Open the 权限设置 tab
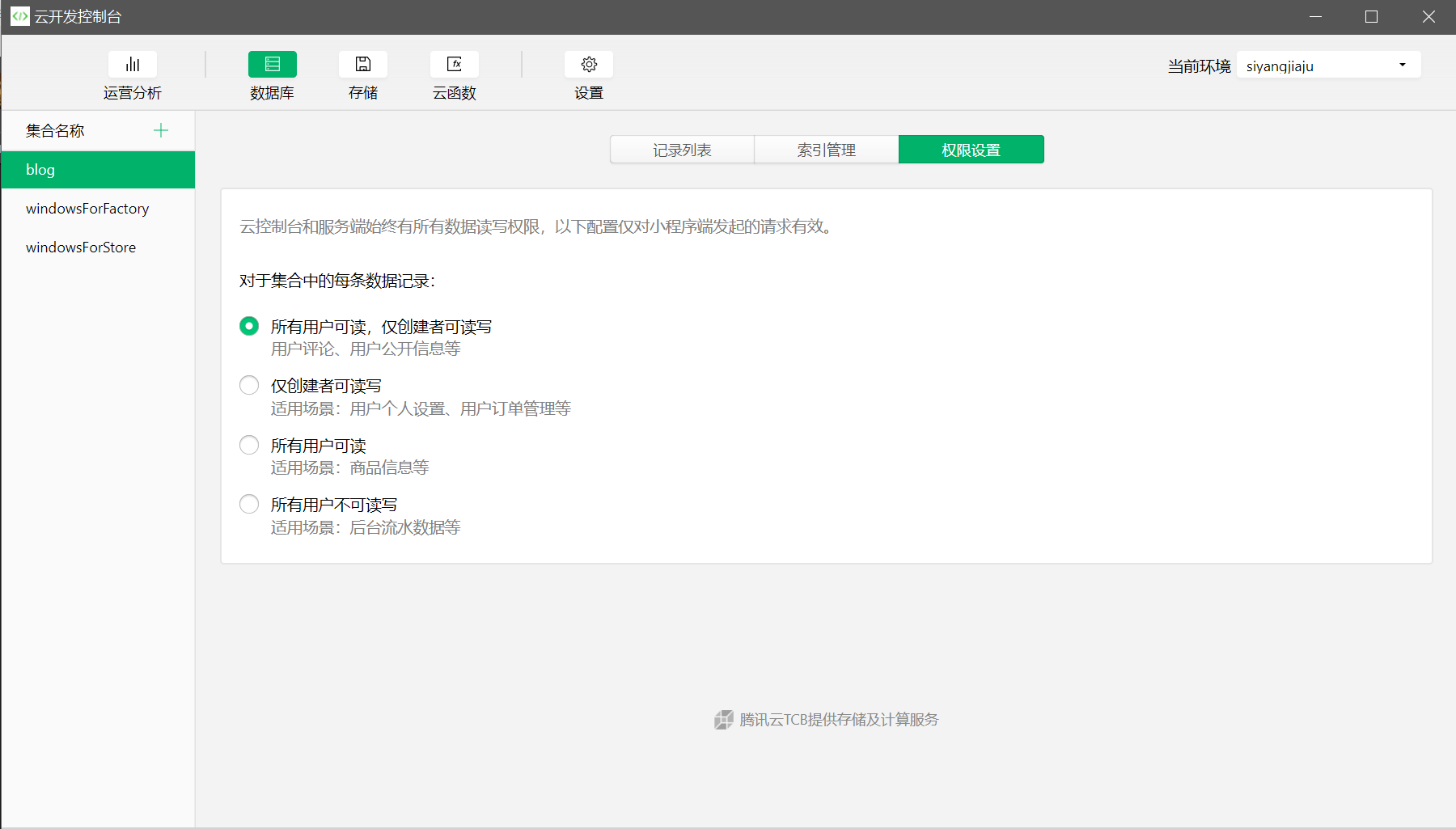 coord(971,150)
